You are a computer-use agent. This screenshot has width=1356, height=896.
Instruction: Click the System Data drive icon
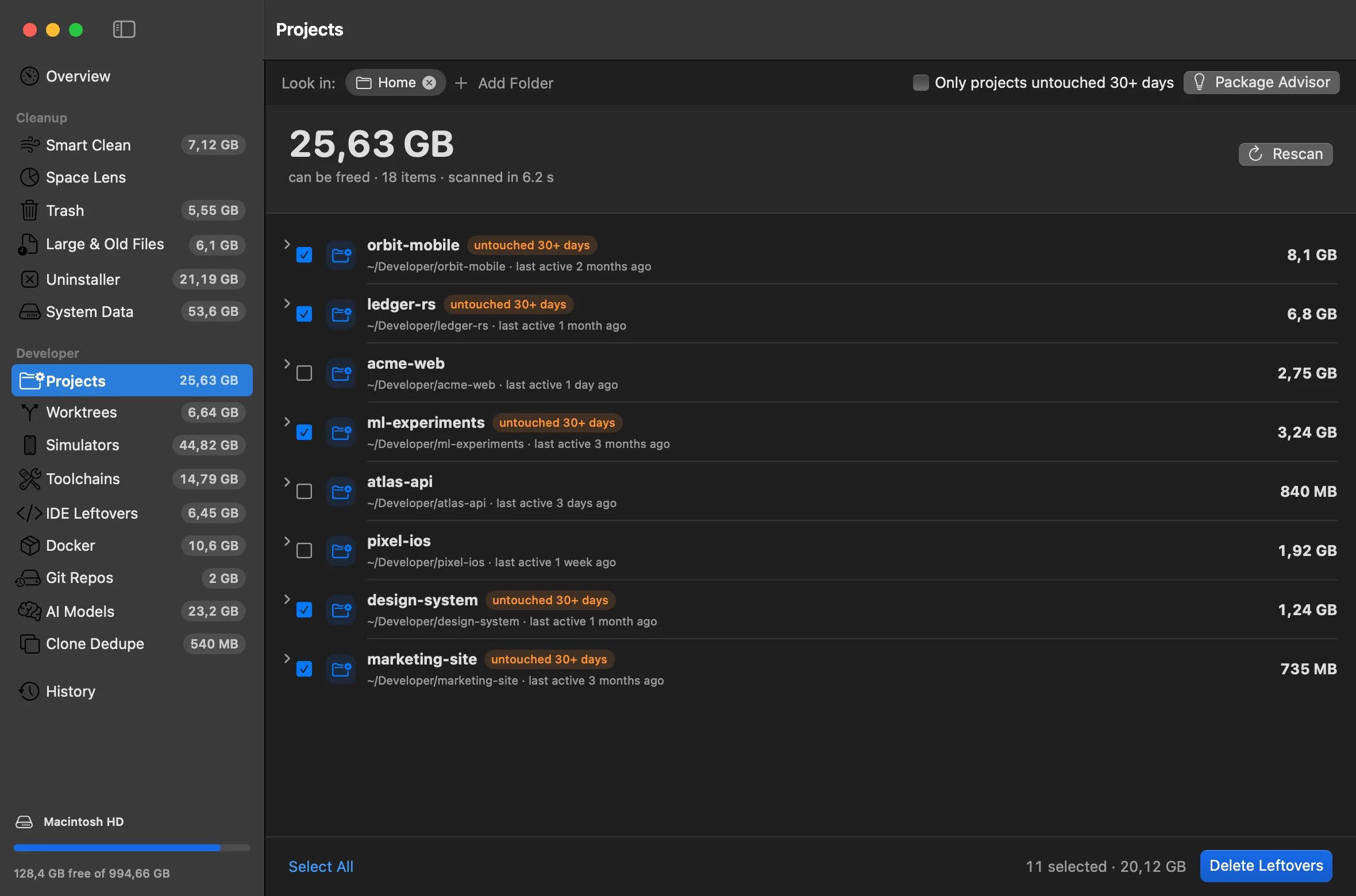[29, 312]
